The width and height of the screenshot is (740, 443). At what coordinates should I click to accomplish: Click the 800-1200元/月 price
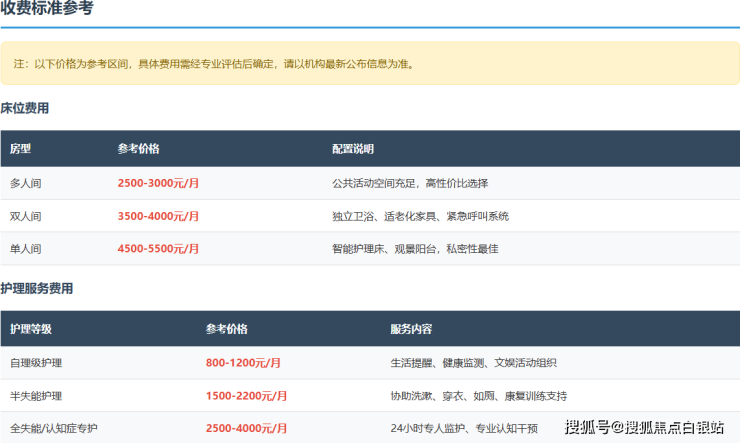[x=243, y=363]
